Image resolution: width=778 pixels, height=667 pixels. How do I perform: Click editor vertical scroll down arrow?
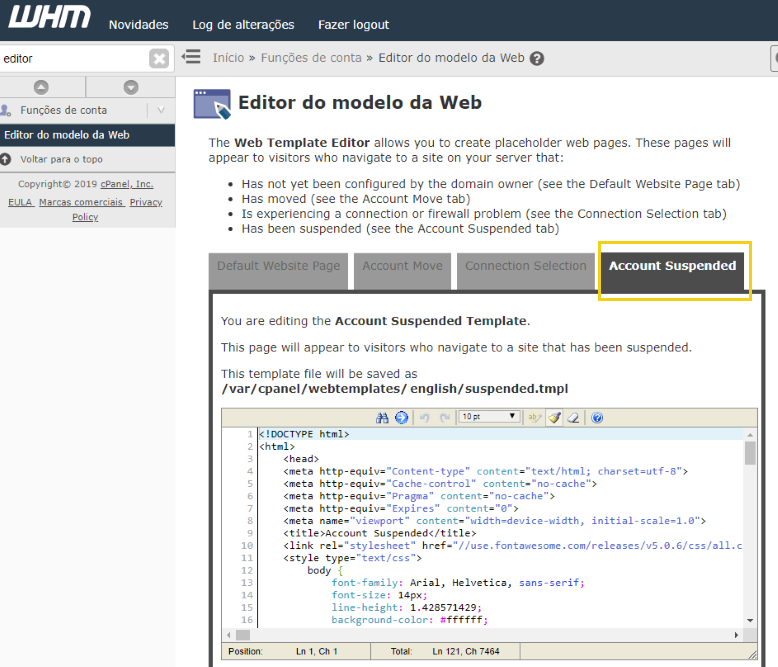750,620
